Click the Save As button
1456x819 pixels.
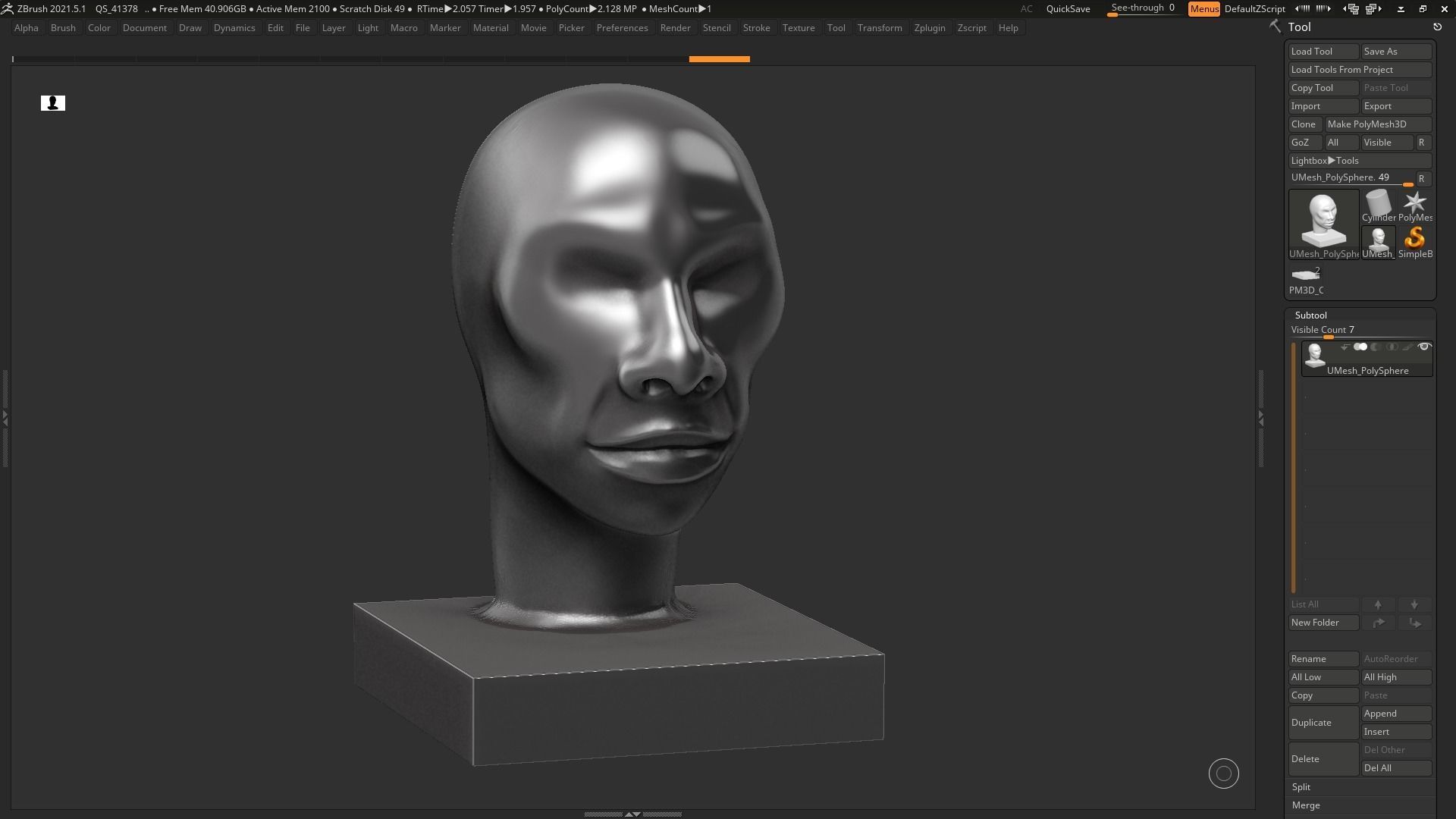click(1396, 52)
